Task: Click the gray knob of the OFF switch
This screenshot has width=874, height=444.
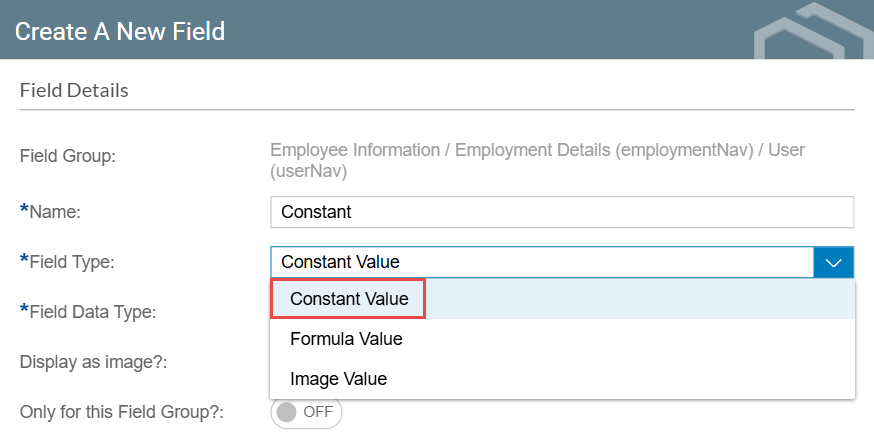Action: click(288, 412)
